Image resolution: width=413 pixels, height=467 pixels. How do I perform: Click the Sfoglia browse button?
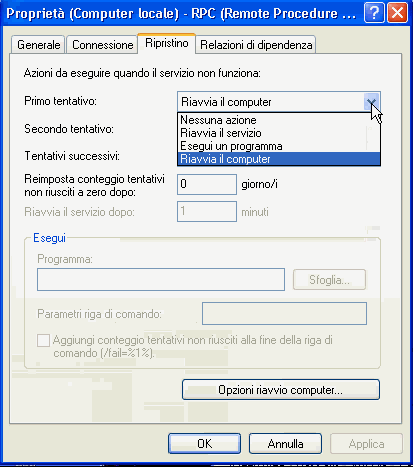(329, 280)
